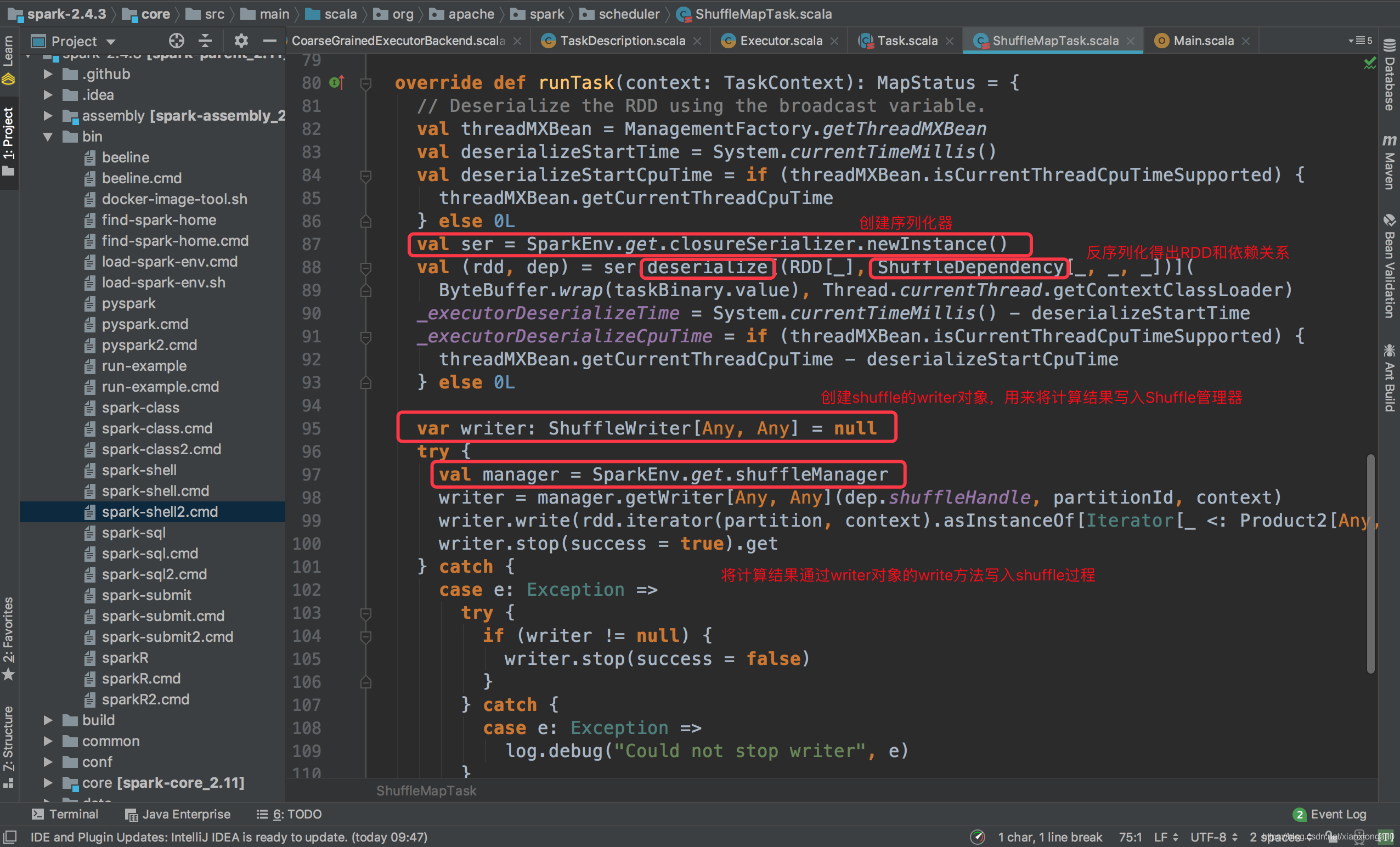This screenshot has width=1400, height=847.
Task: Click the override gutter icon on line 80
Action: 336,83
